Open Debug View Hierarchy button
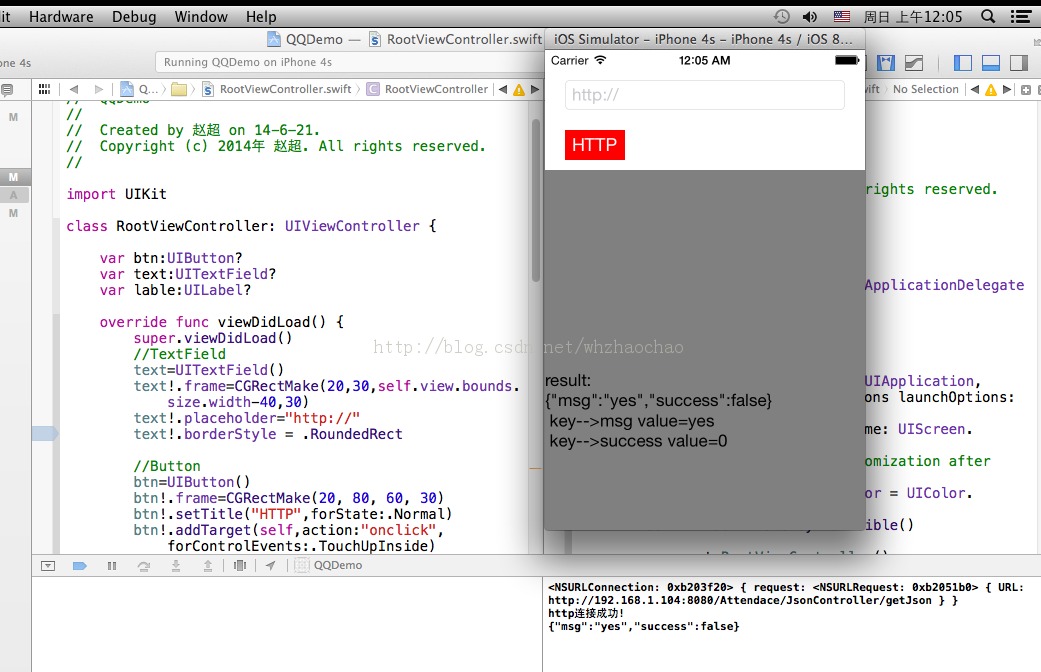The image size is (1041, 672). 240,565
